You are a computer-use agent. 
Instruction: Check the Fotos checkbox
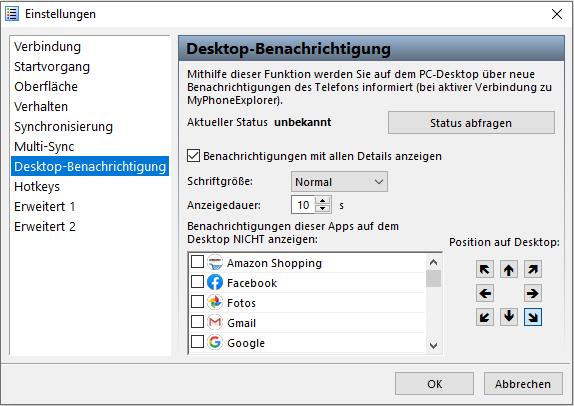click(x=198, y=302)
